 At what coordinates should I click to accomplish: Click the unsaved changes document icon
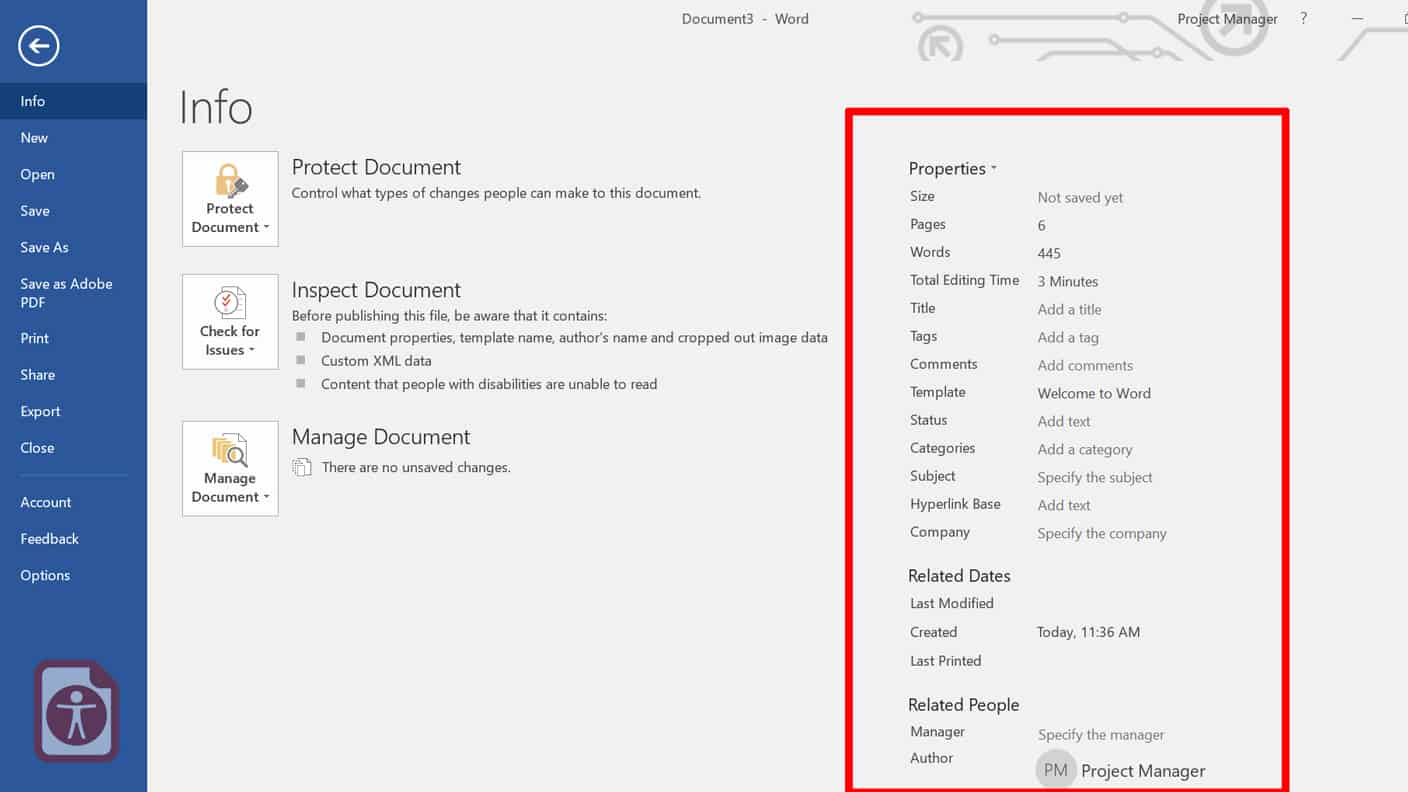click(303, 467)
